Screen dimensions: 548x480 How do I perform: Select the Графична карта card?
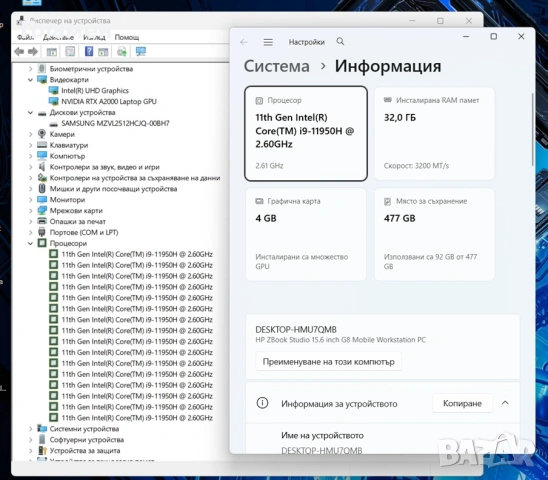click(306, 234)
